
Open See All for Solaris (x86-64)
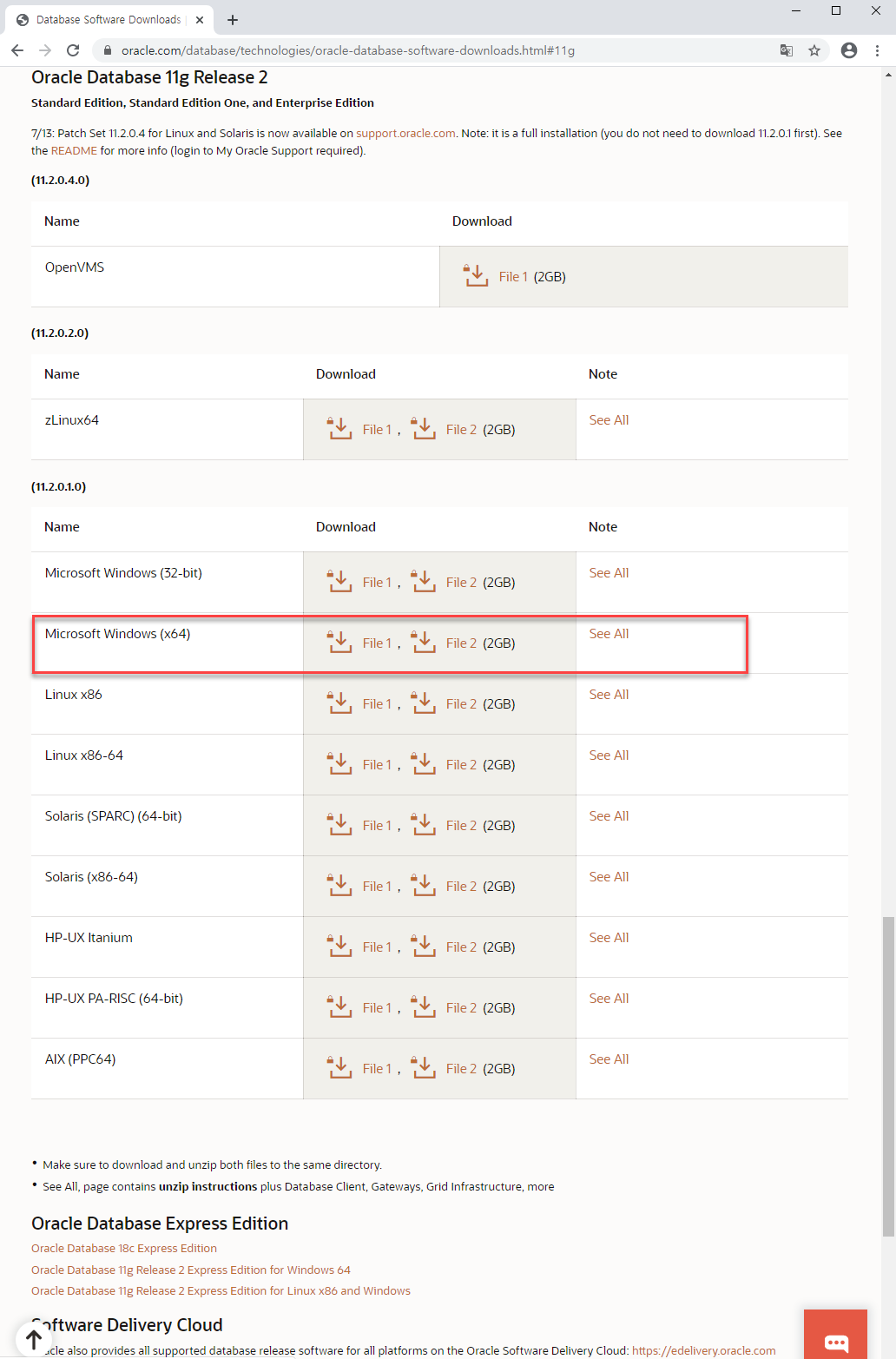tap(609, 877)
